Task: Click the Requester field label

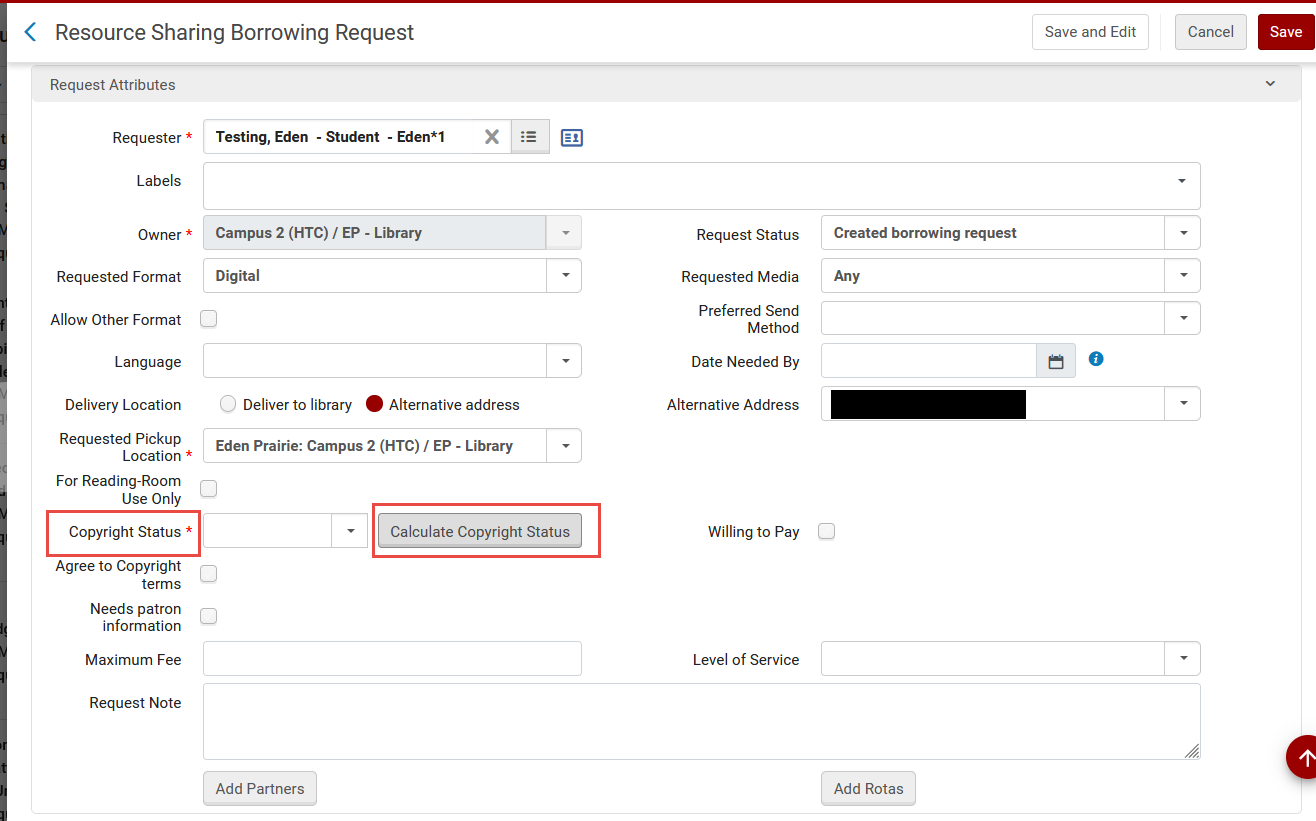Action: [x=147, y=138]
